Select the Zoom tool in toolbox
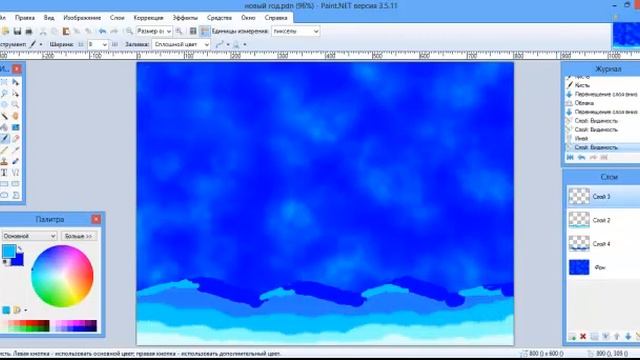This screenshot has height=360, width=640. click(16, 104)
